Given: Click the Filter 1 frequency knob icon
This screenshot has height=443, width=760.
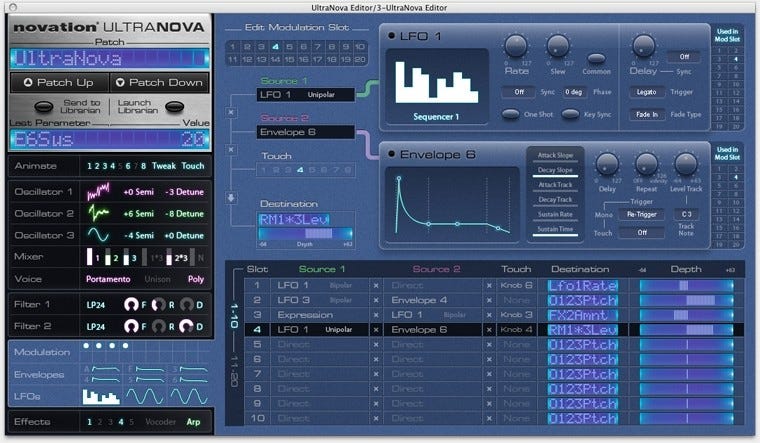Looking at the screenshot, I should click(129, 304).
